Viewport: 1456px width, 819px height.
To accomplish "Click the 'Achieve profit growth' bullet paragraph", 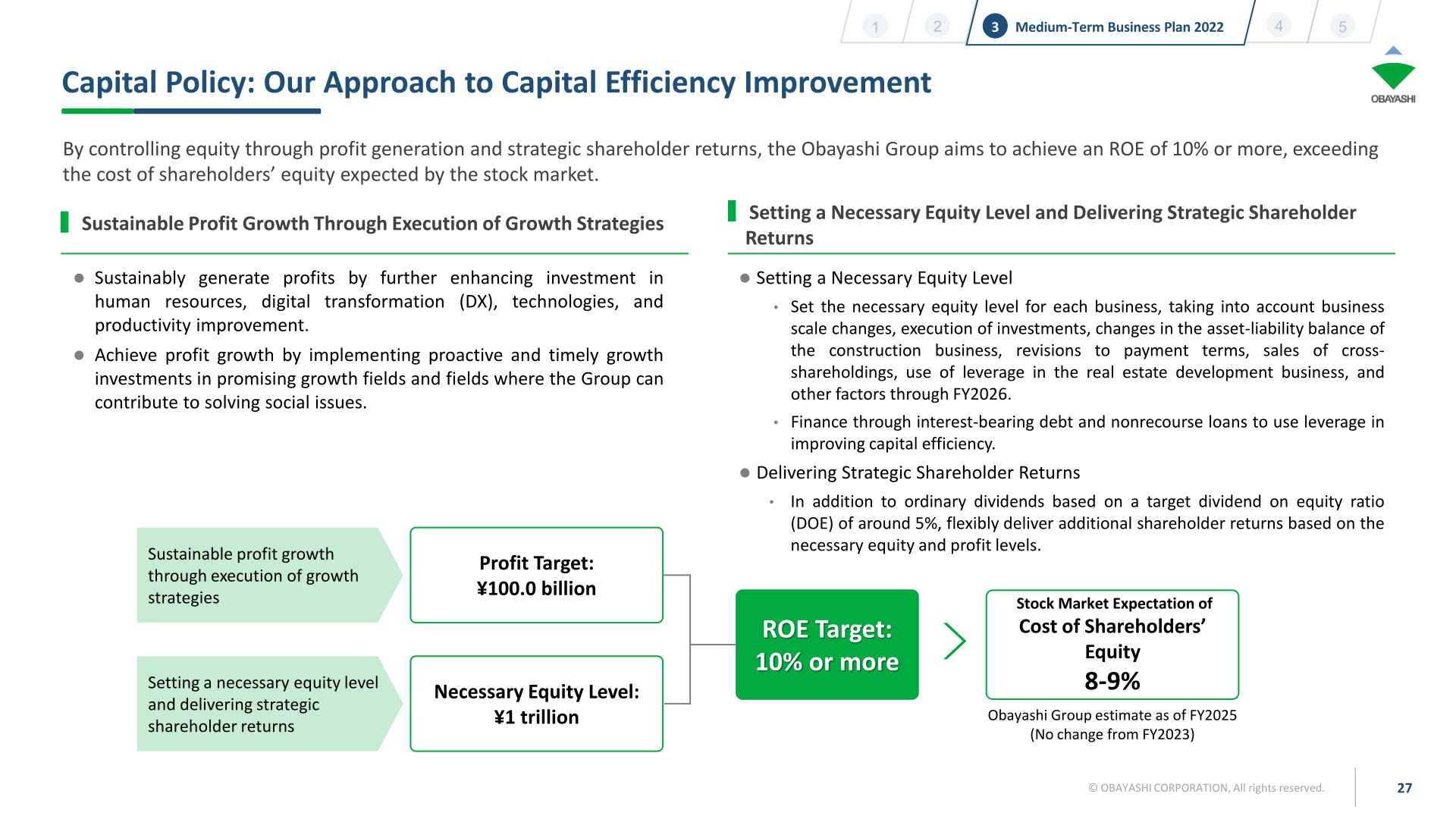I will click(378, 379).
